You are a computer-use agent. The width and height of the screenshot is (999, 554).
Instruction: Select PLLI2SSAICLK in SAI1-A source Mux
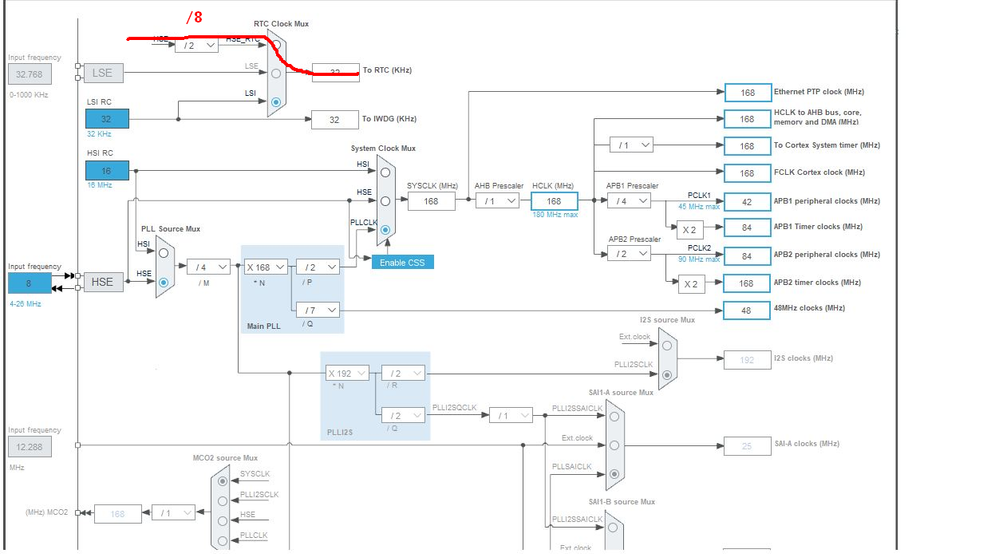(x=615, y=416)
